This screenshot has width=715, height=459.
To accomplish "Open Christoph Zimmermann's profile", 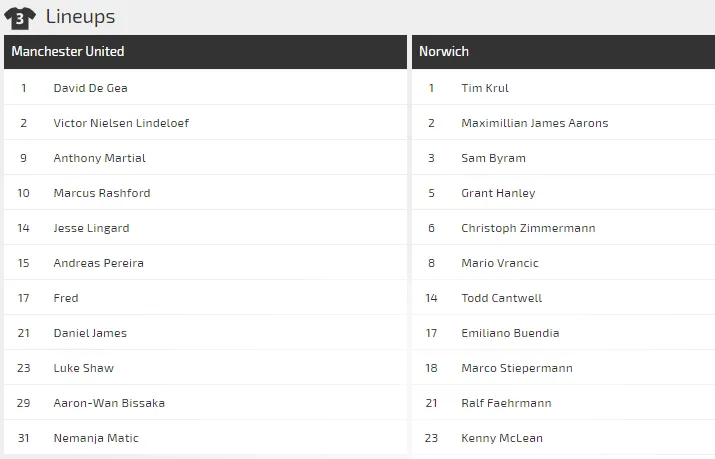I will pyautogui.click(x=528, y=228).
